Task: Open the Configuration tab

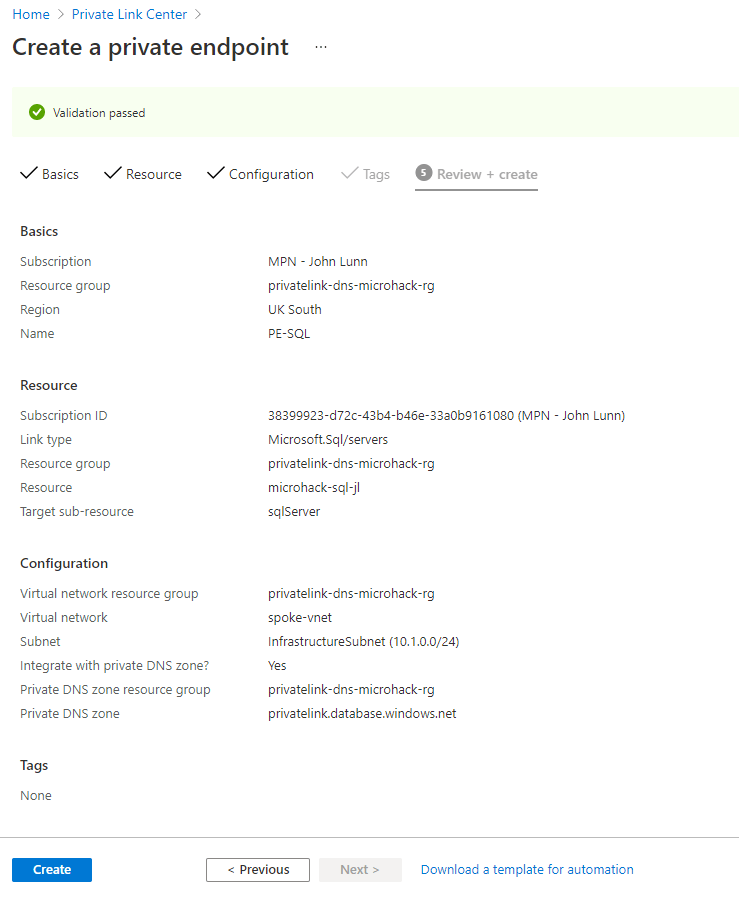Action: (x=271, y=174)
